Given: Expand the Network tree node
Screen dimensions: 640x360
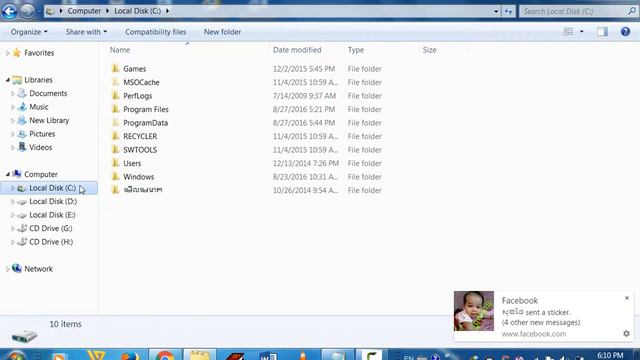Looking at the screenshot, I should click(x=7, y=269).
